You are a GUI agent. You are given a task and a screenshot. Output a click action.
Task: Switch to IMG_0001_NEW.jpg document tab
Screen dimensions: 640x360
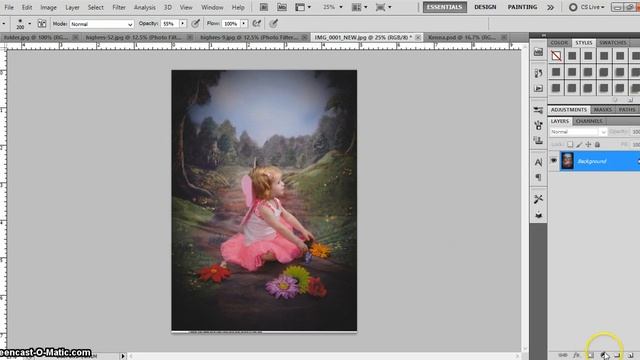tap(363, 37)
